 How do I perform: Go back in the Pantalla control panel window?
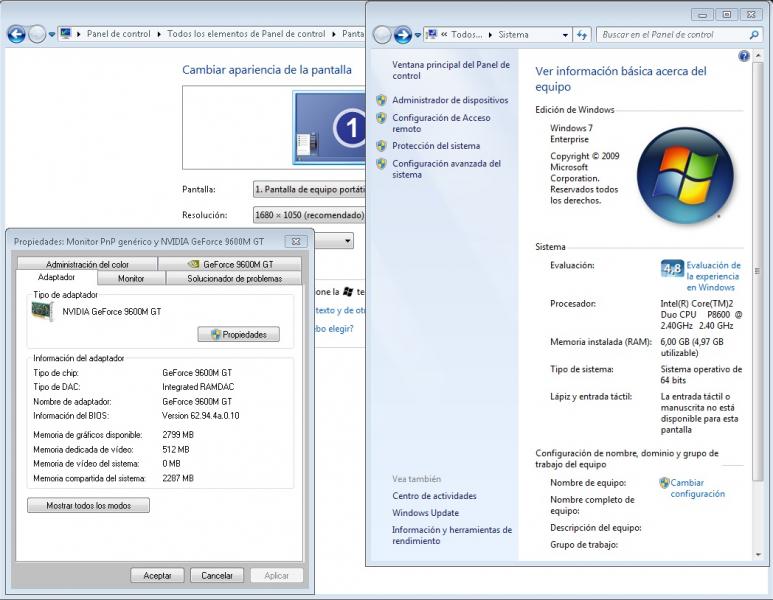tap(16, 35)
